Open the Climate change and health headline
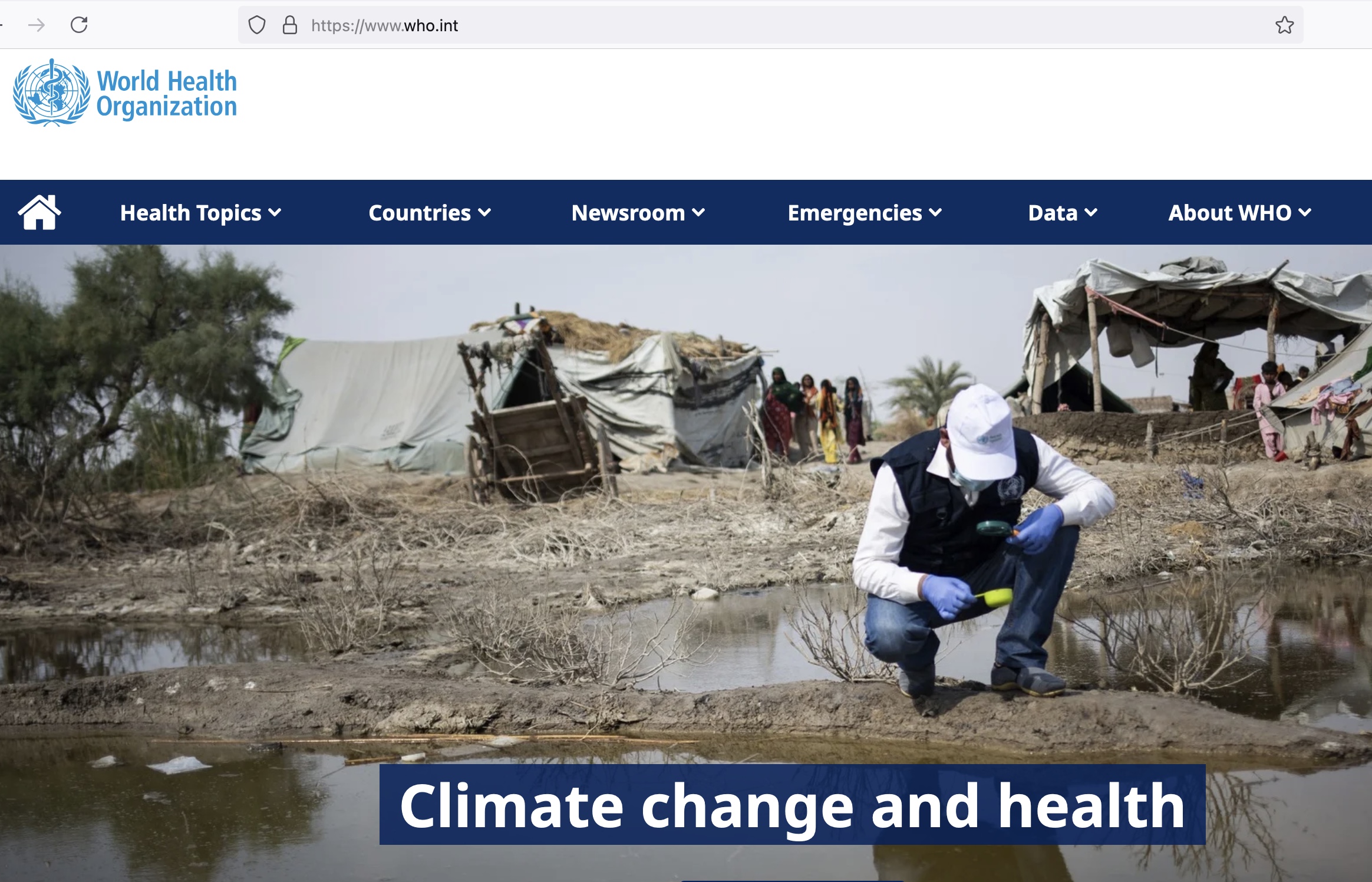Image resolution: width=1372 pixels, height=882 pixels. pos(792,805)
